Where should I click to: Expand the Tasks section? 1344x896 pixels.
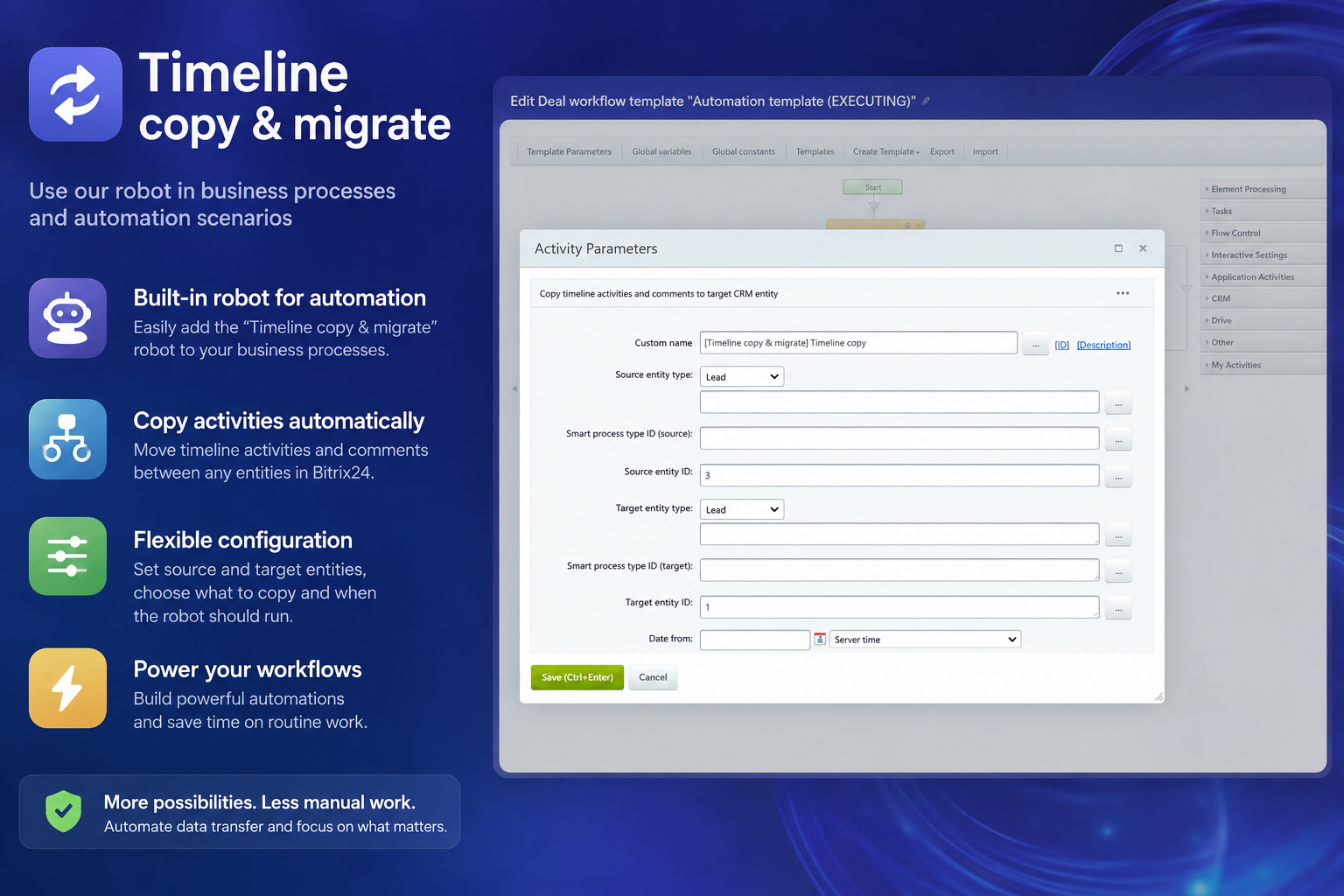tap(1263, 211)
